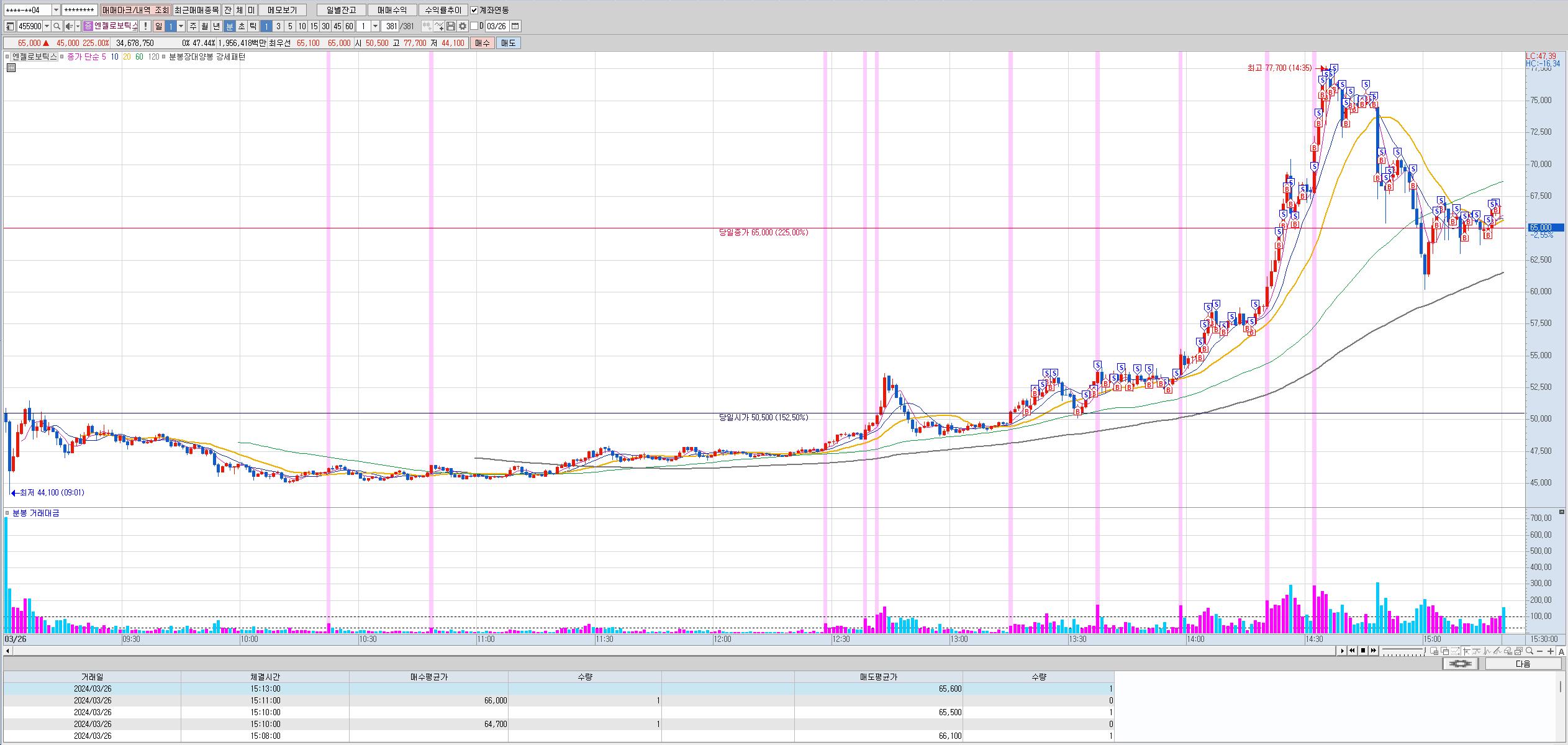Expand the period count dropdown after 60
The image size is (1568, 745).
tap(375, 26)
